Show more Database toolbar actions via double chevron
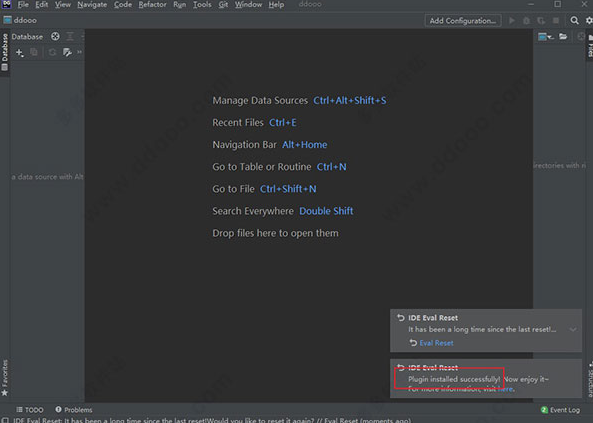The width and height of the screenshot is (593, 423). tap(79, 52)
